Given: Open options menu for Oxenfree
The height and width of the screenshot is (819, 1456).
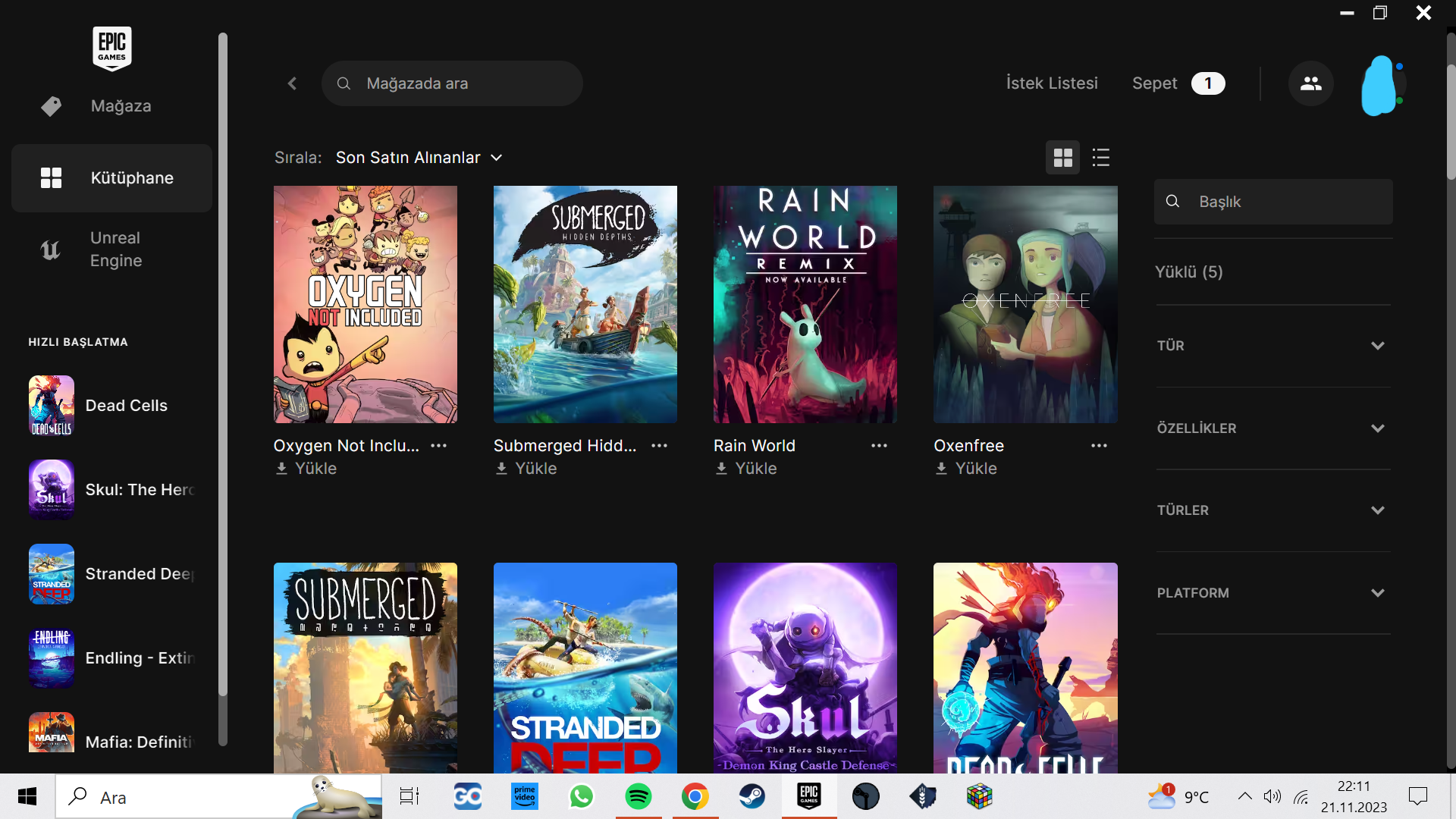Looking at the screenshot, I should (x=1099, y=446).
